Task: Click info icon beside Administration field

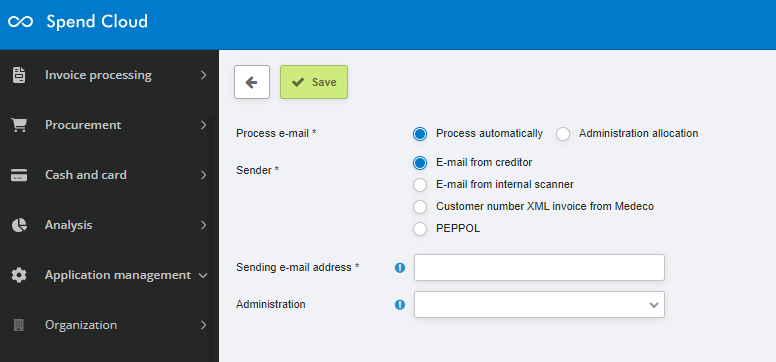Action: (x=400, y=305)
